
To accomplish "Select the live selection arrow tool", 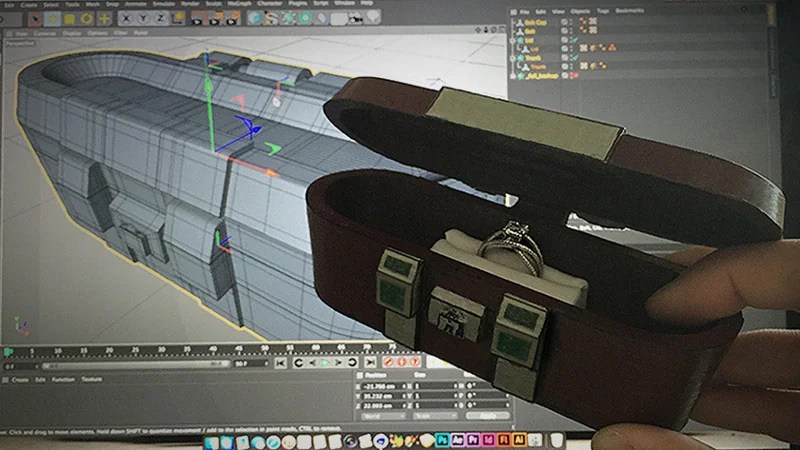I will click(35, 19).
